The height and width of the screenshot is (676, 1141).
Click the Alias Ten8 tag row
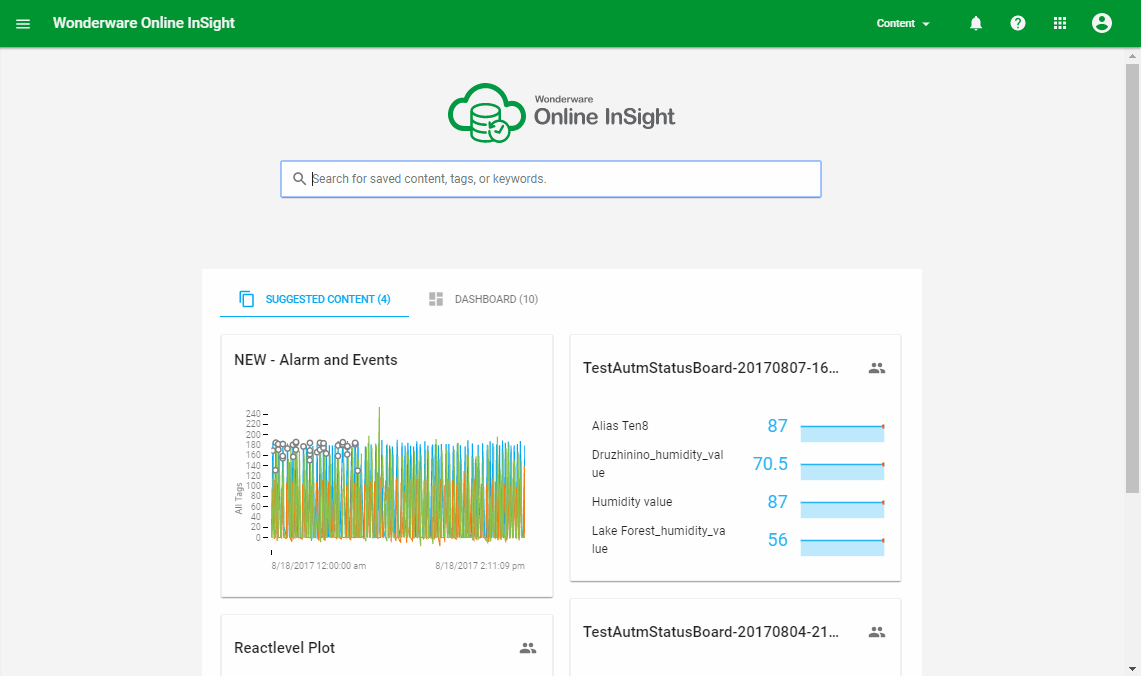pyautogui.click(x=736, y=426)
